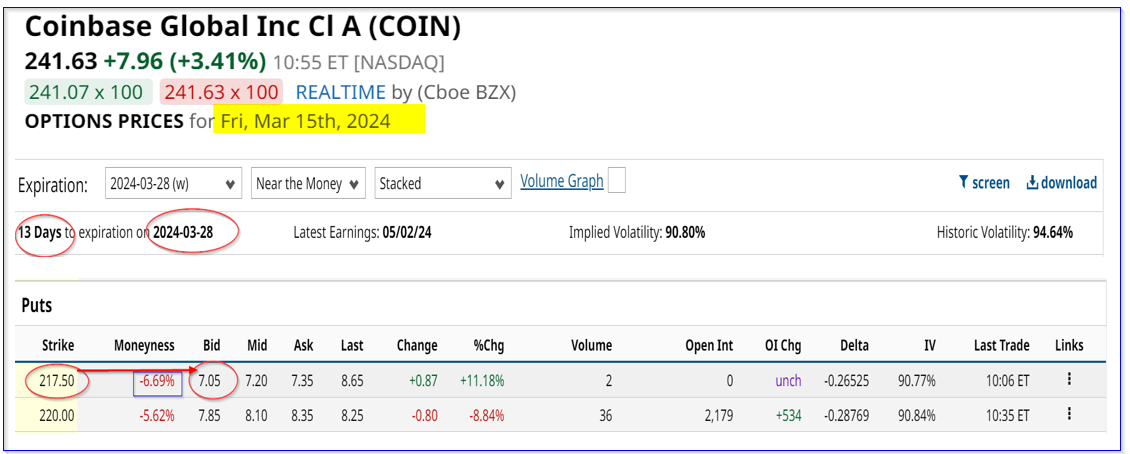Image resolution: width=1130 pixels, height=454 pixels.
Task: Open links menu for 217.50 strike row
Action: tap(1069, 380)
